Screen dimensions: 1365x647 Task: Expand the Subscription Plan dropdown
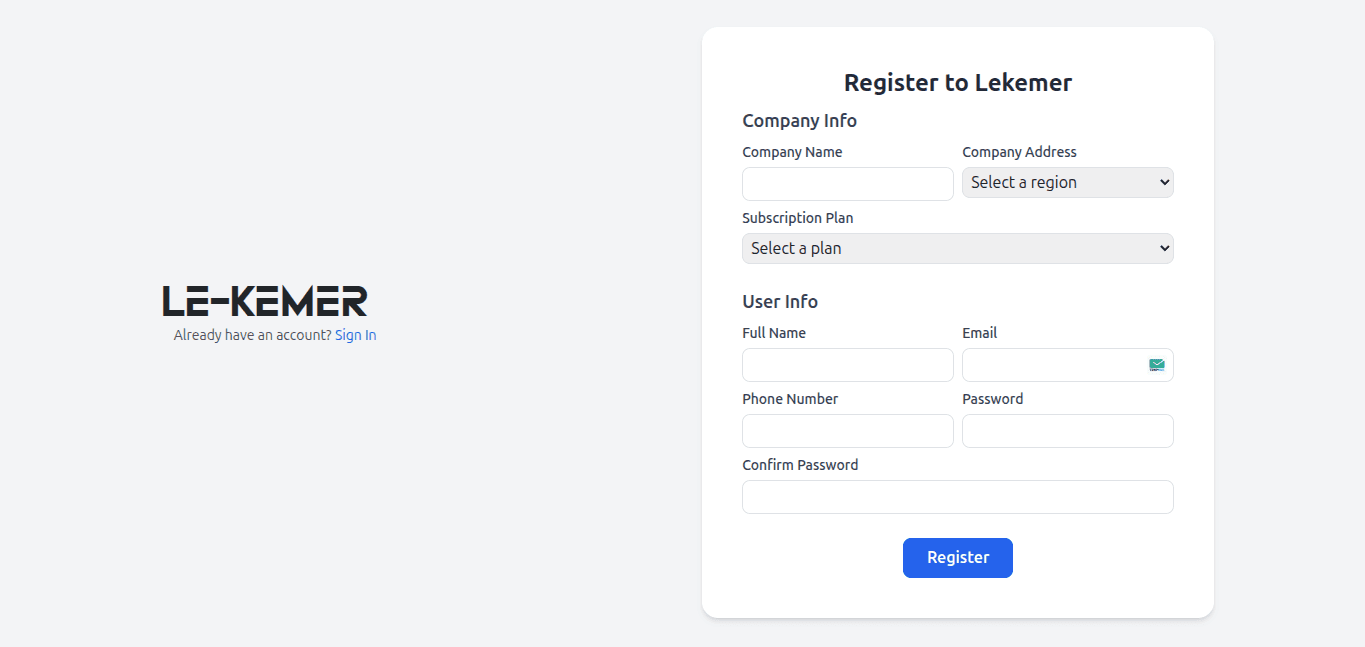[x=957, y=249]
